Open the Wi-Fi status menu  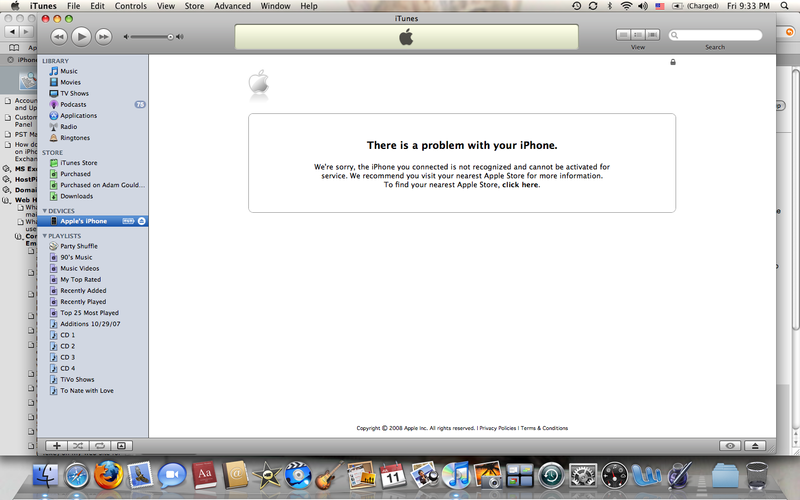point(626,6)
